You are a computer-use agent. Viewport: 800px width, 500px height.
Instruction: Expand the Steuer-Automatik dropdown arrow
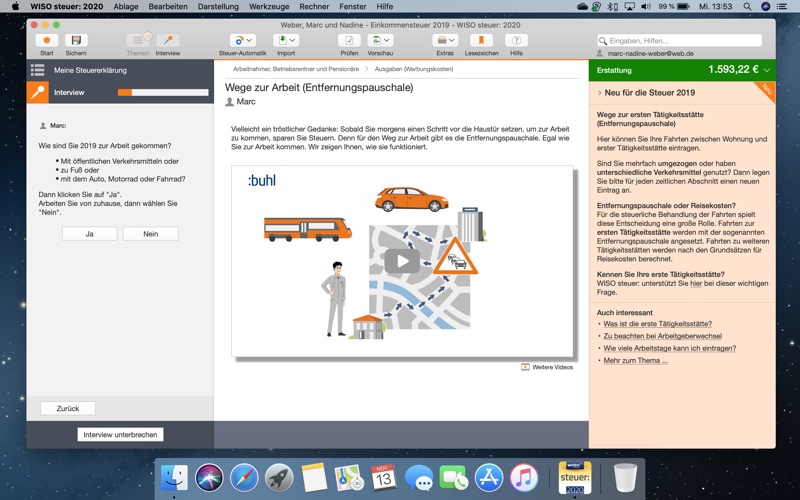tap(249, 40)
